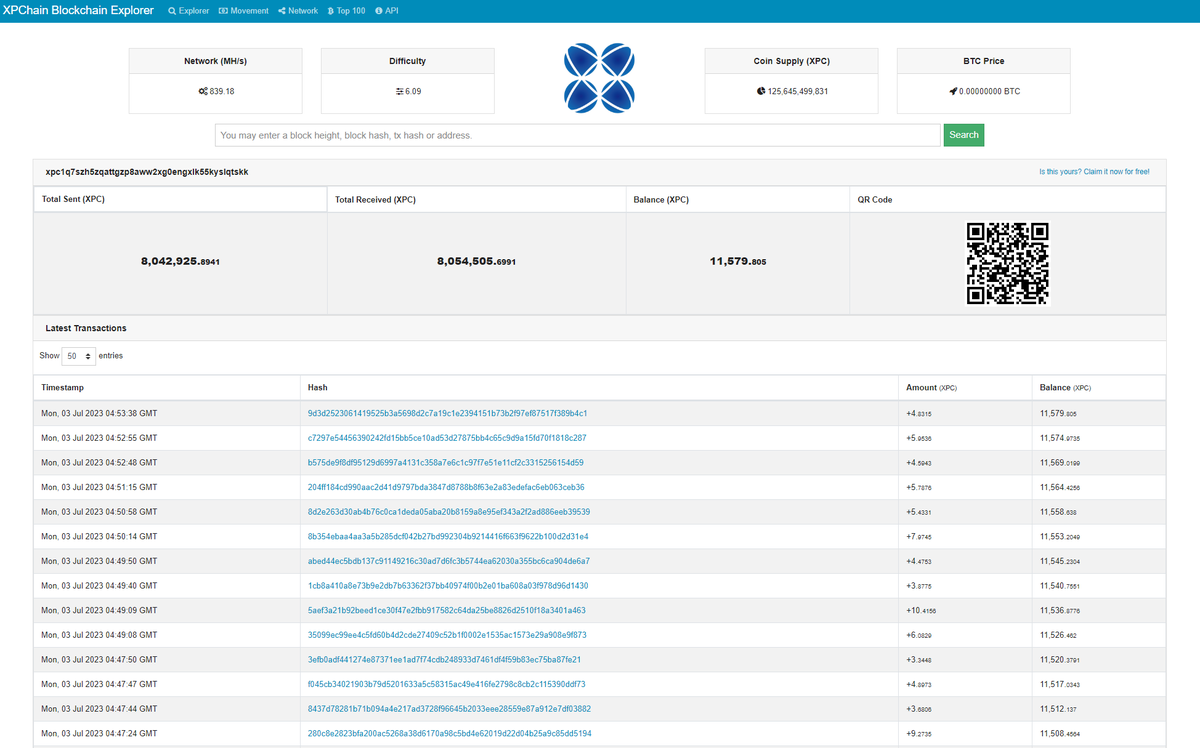Open transaction hash starting 8437d78281b71b09

(449, 709)
